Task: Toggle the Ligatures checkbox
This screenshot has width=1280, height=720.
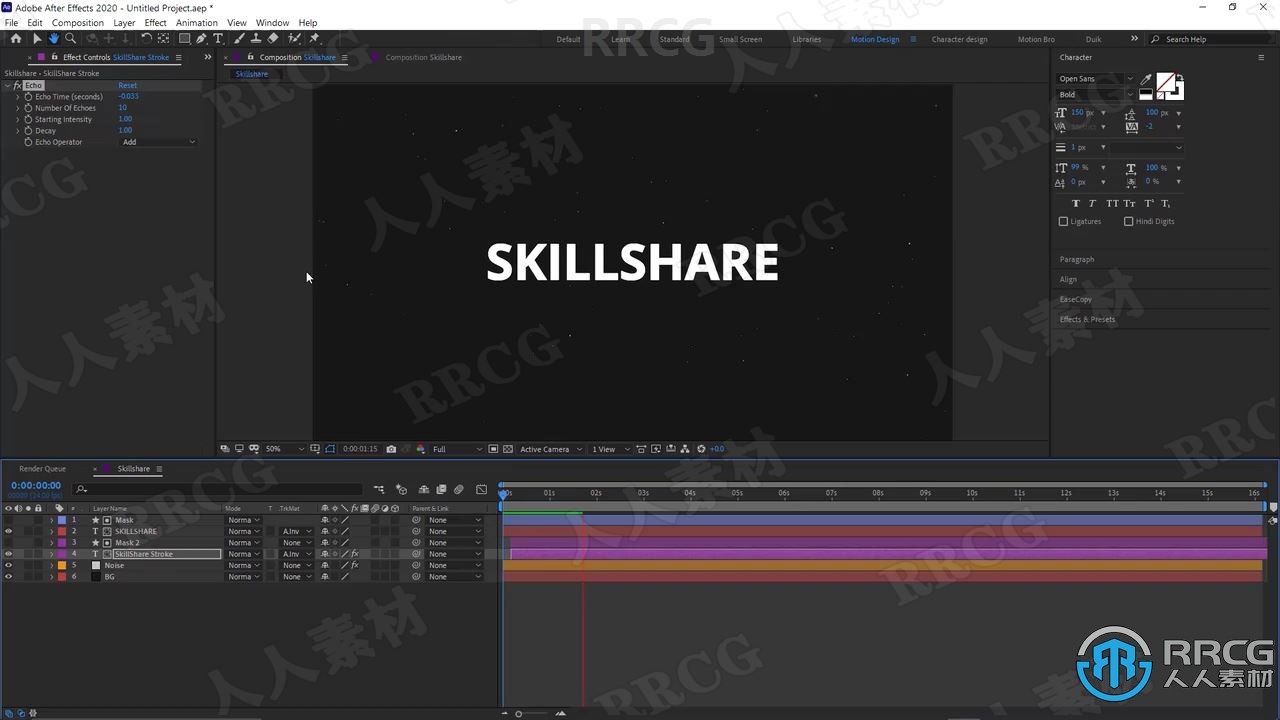Action: coord(1063,221)
